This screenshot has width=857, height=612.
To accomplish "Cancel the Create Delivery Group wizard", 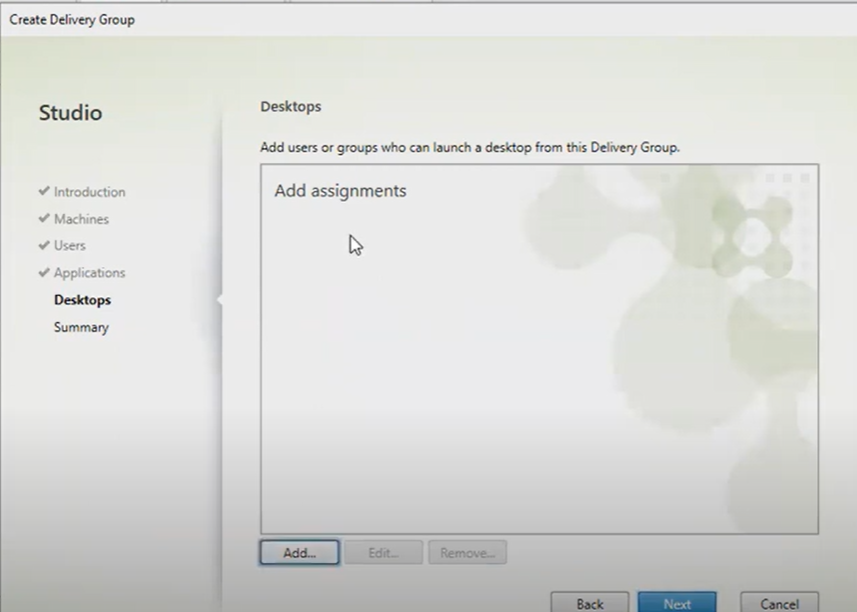I will coord(779,603).
